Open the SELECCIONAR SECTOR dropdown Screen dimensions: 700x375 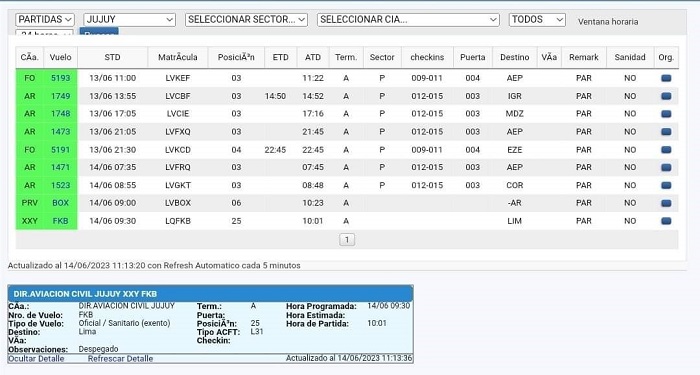[246, 20]
